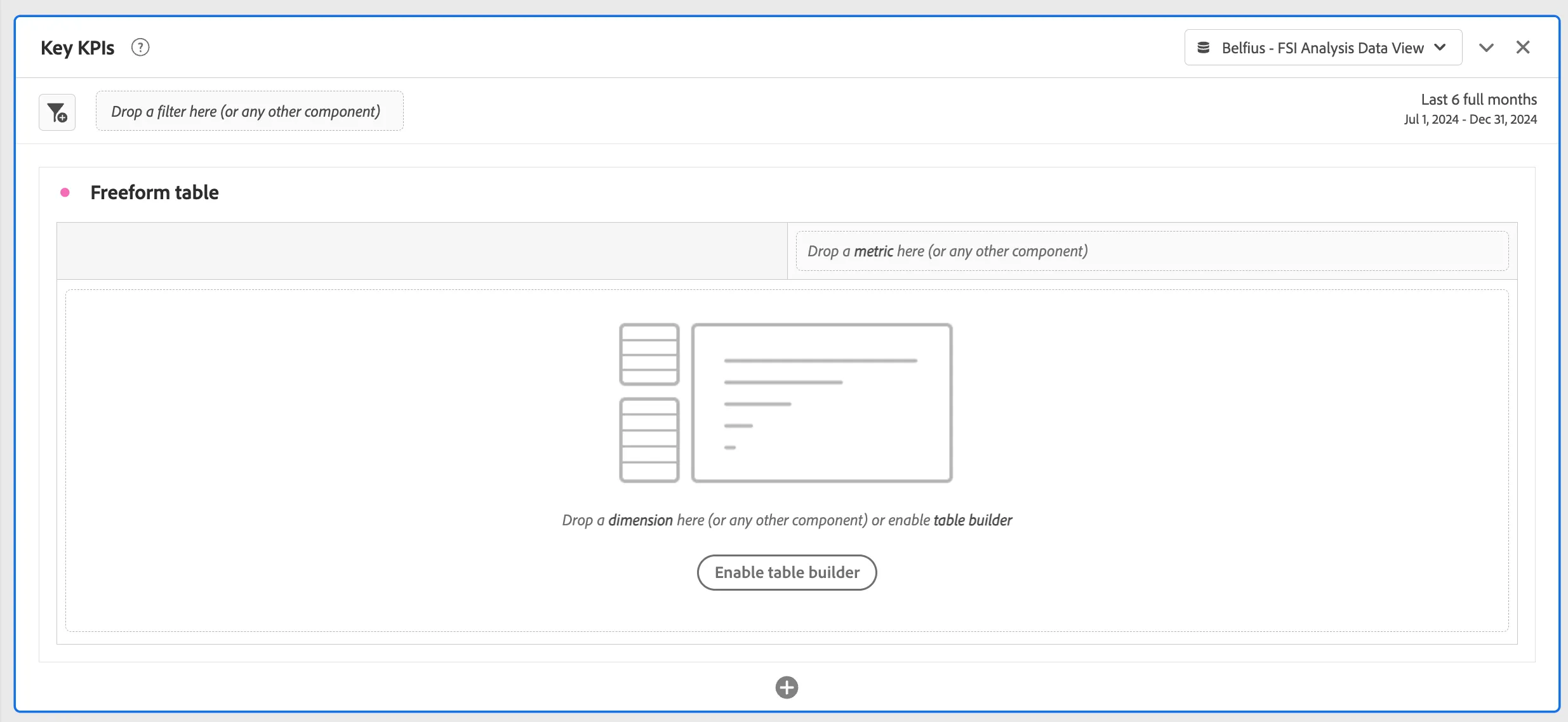
Task: Click the Enable table builder button
Action: (787, 572)
